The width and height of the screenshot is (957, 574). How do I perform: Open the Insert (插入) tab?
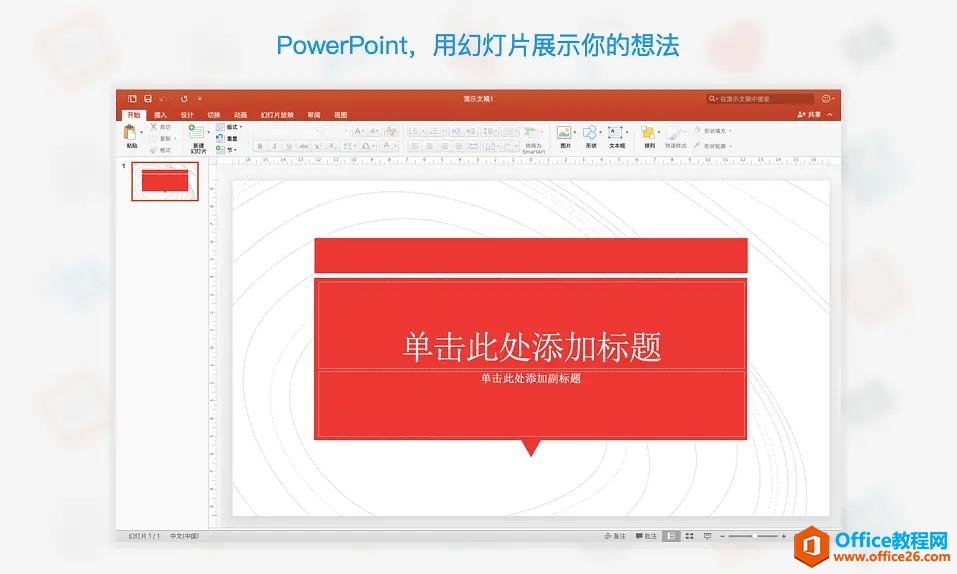[x=161, y=115]
